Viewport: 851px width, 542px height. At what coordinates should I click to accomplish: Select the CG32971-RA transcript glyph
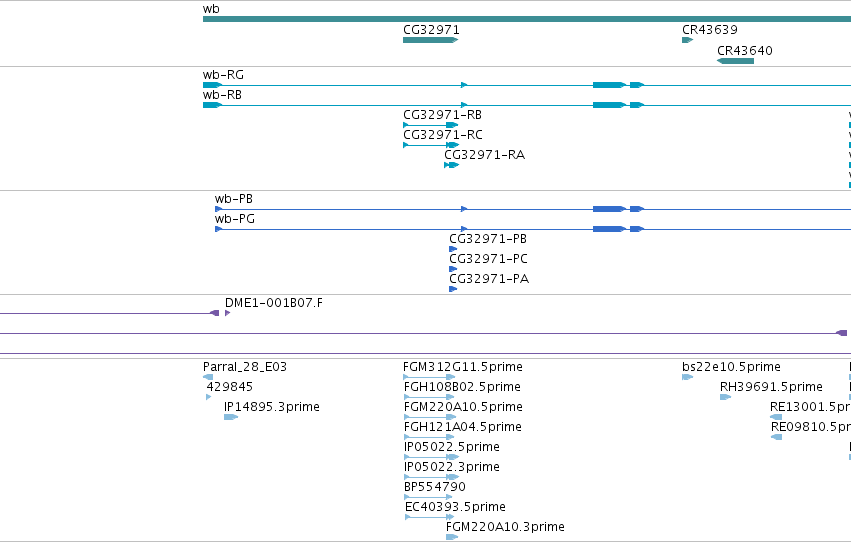click(452, 165)
